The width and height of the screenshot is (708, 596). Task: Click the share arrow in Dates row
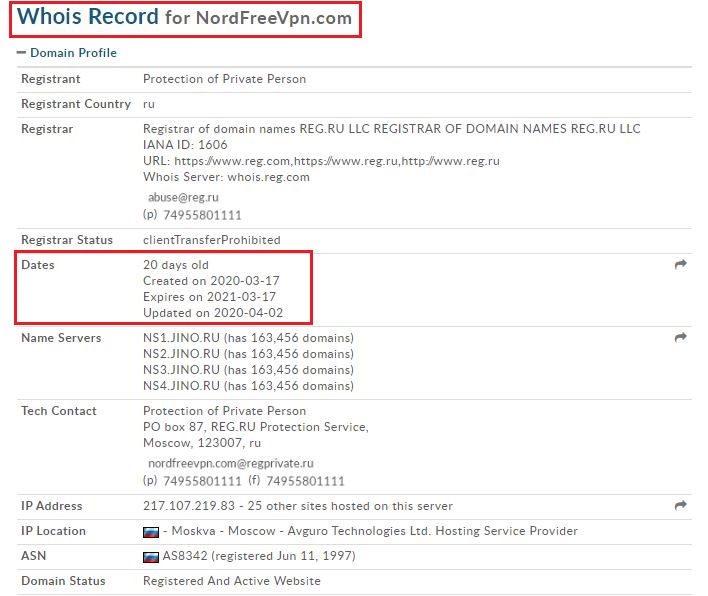point(681,265)
